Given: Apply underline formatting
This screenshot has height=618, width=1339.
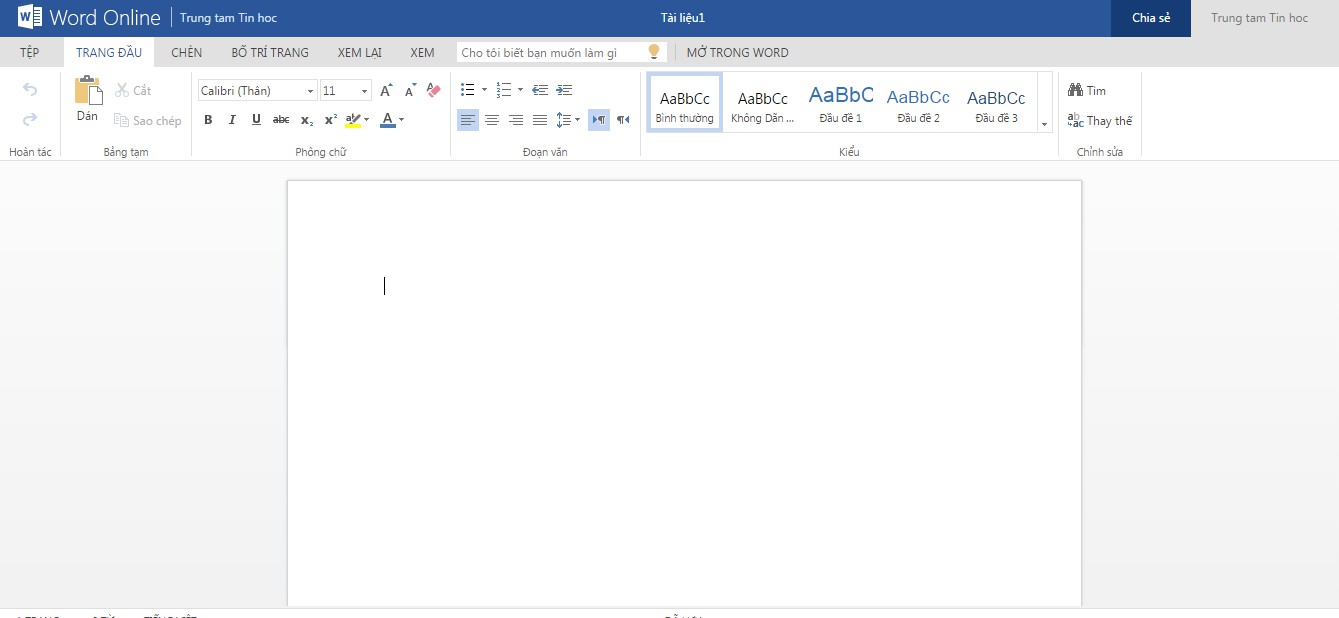Looking at the screenshot, I should pyautogui.click(x=256, y=119).
